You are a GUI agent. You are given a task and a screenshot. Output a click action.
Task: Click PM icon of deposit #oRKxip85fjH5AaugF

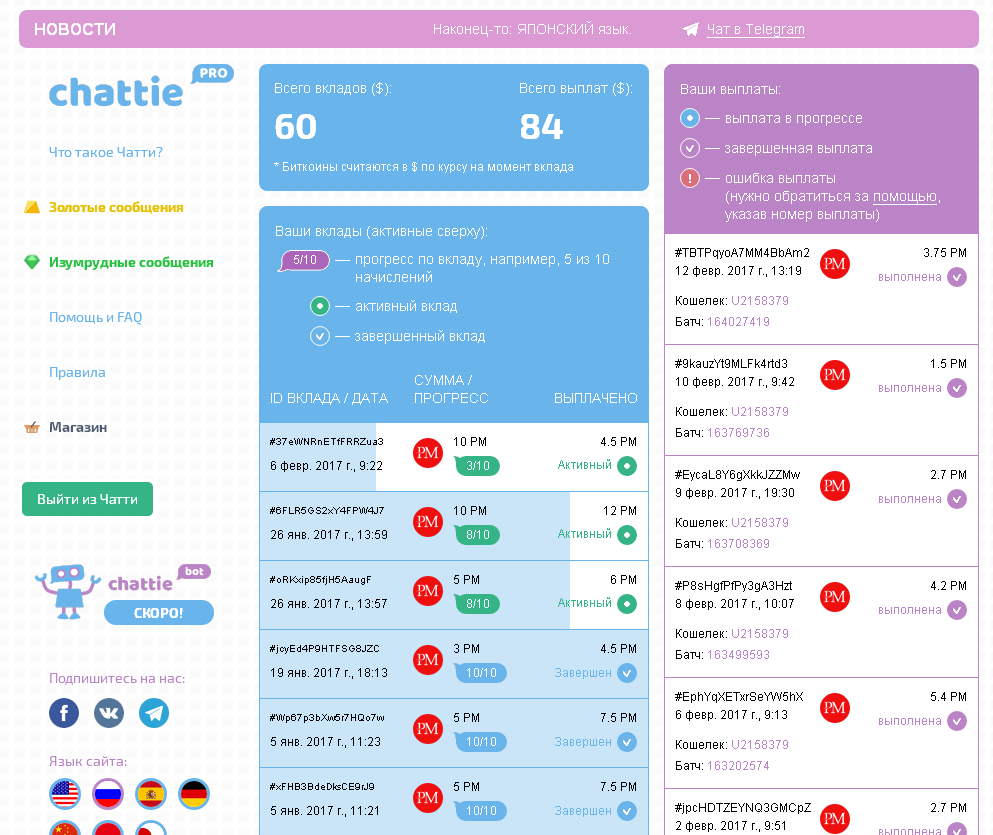coord(427,591)
